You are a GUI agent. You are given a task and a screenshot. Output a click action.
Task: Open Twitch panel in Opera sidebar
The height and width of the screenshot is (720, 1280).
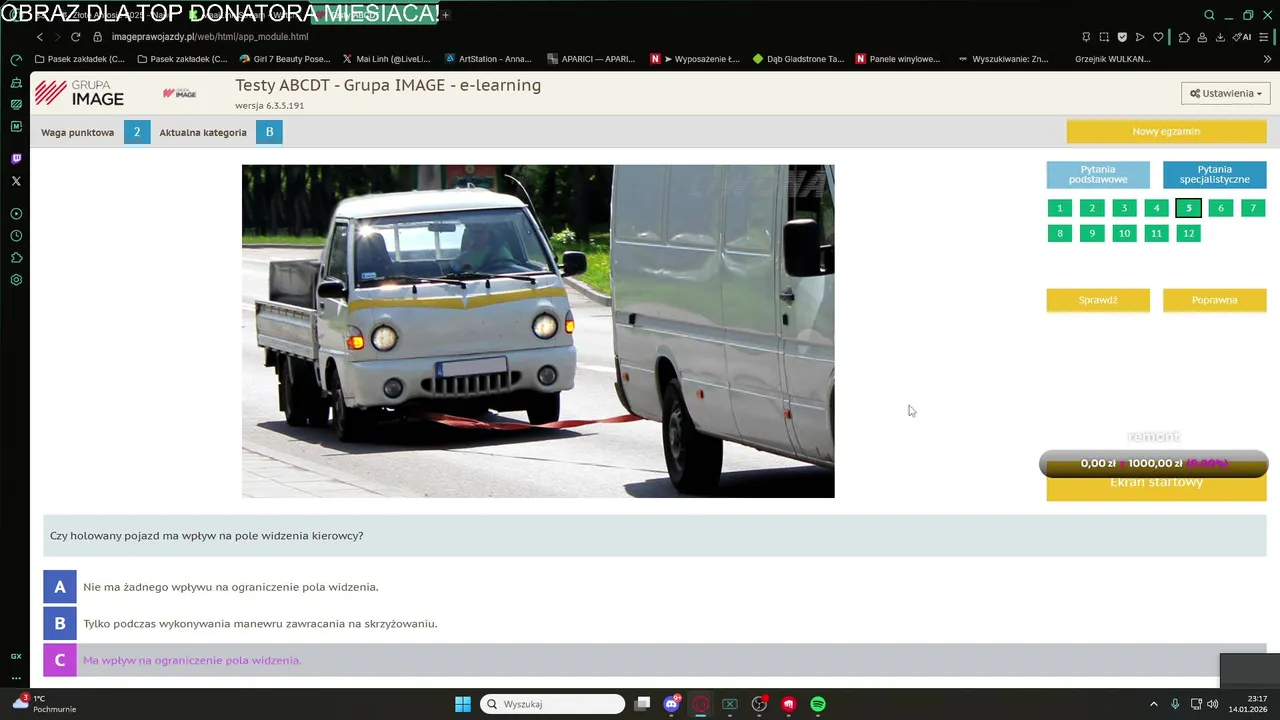(16, 159)
